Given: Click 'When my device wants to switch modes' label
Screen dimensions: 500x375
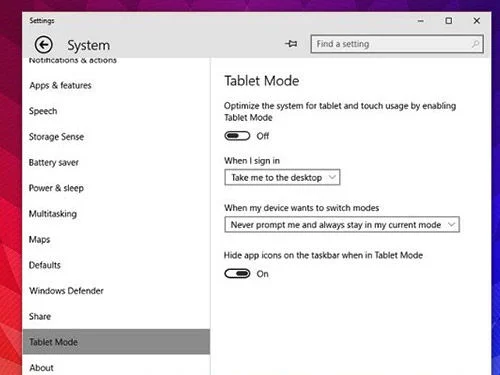Looking at the screenshot, I should [302, 208].
